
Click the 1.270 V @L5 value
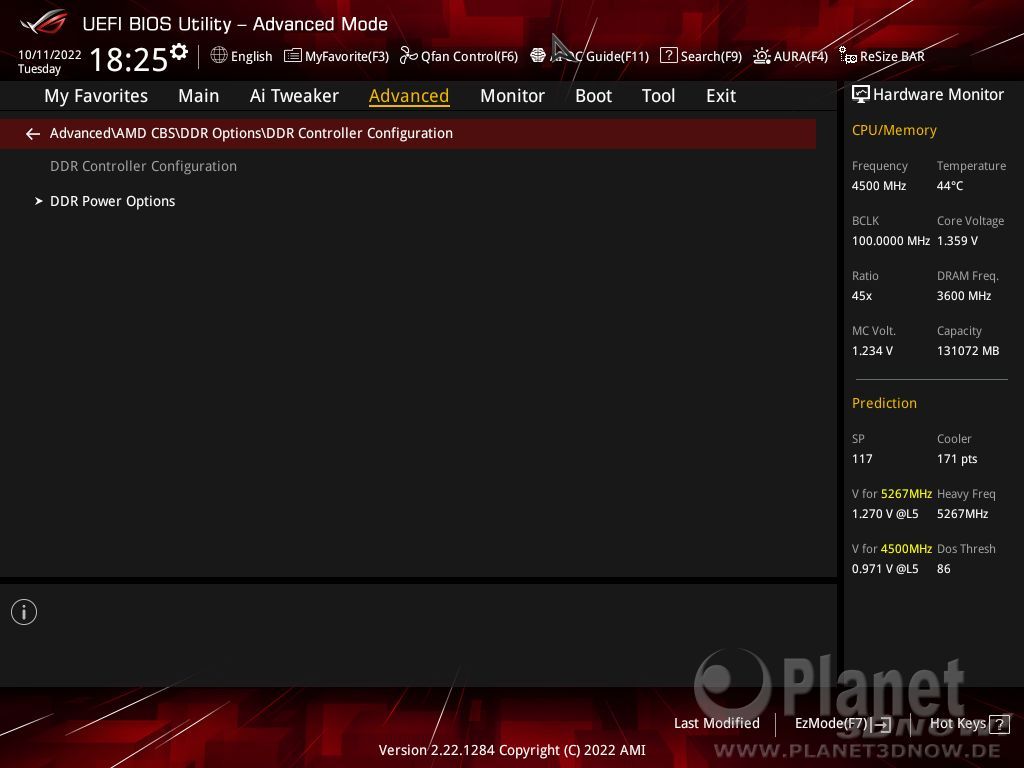tap(885, 513)
